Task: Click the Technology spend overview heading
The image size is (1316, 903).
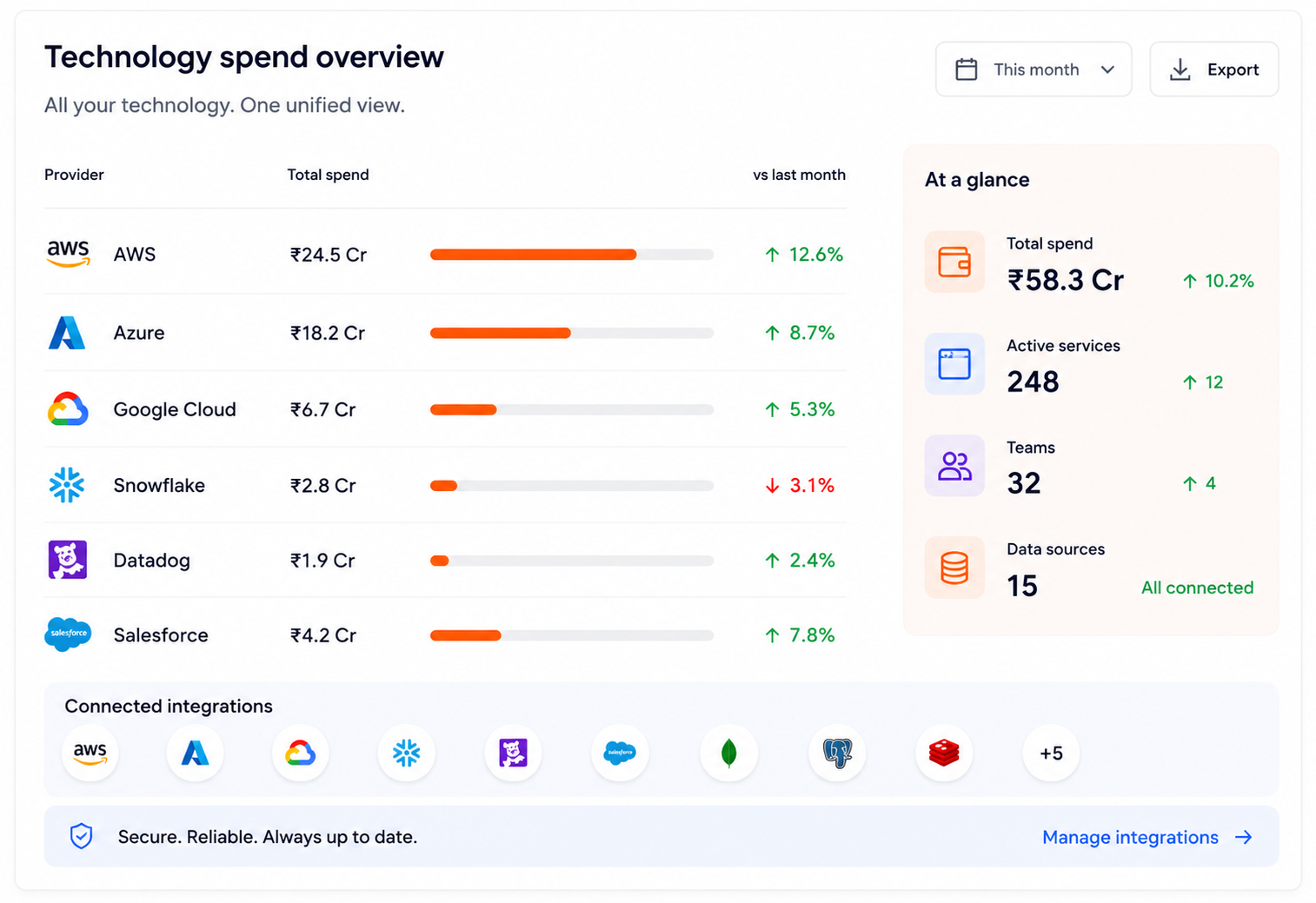Action: 244,57
